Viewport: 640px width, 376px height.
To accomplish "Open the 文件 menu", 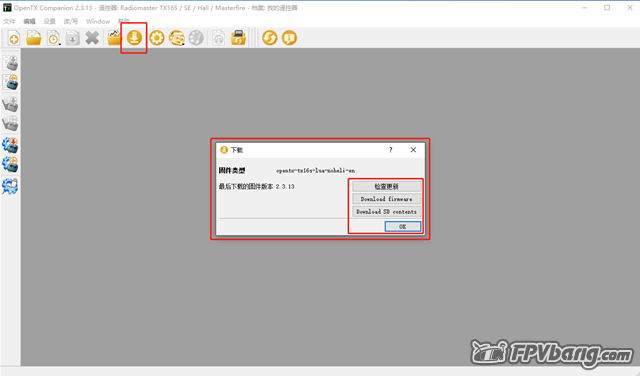I will tap(9, 21).
